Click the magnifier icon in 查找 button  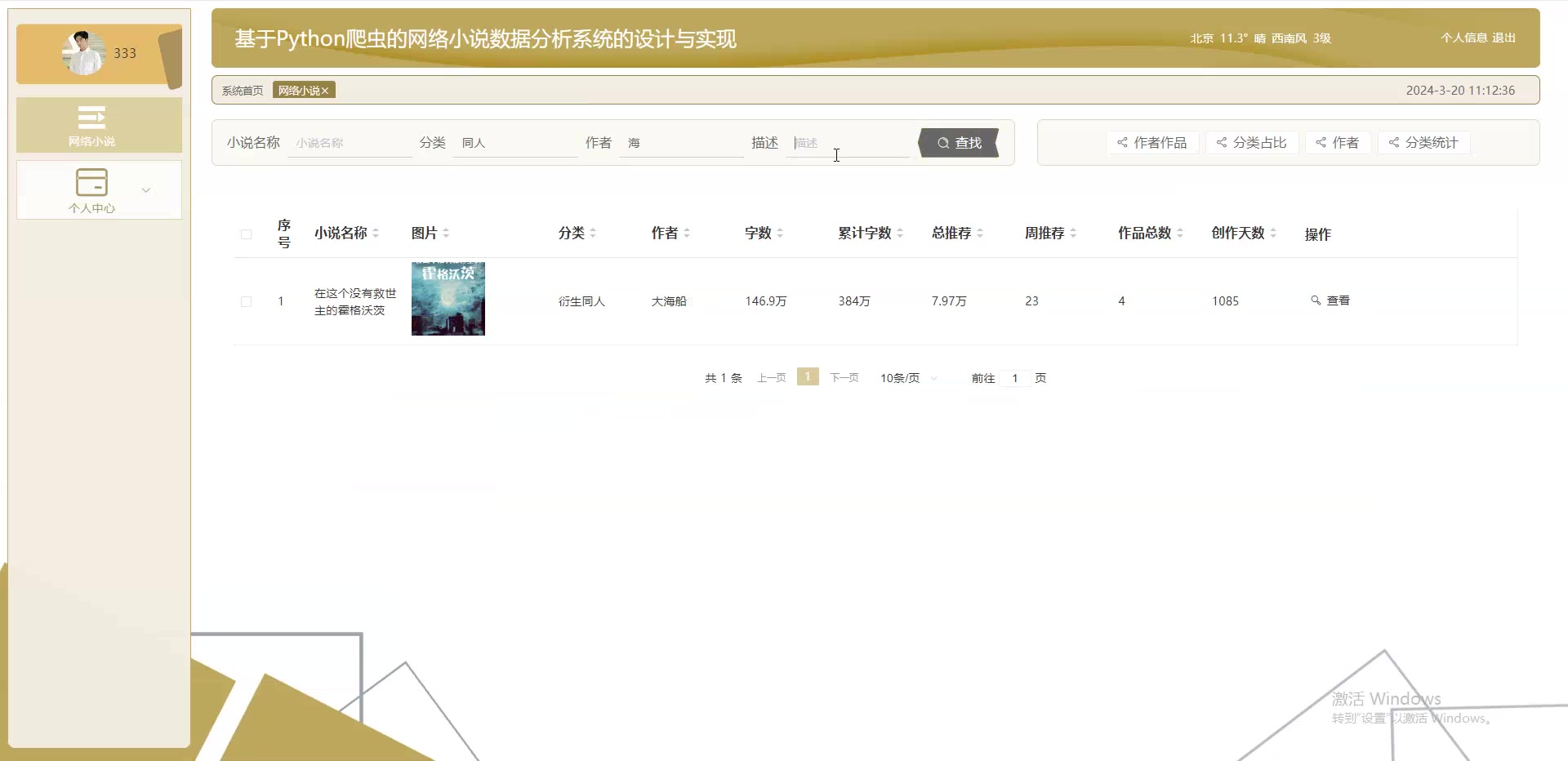click(x=943, y=143)
